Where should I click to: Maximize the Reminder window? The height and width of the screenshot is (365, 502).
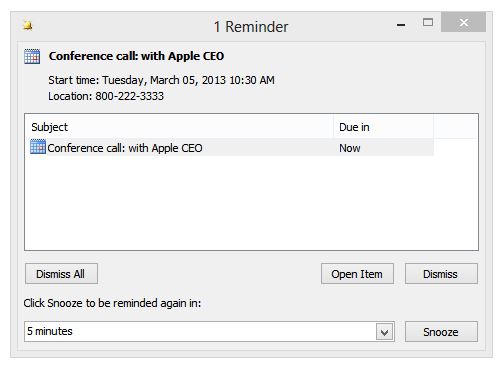point(428,22)
